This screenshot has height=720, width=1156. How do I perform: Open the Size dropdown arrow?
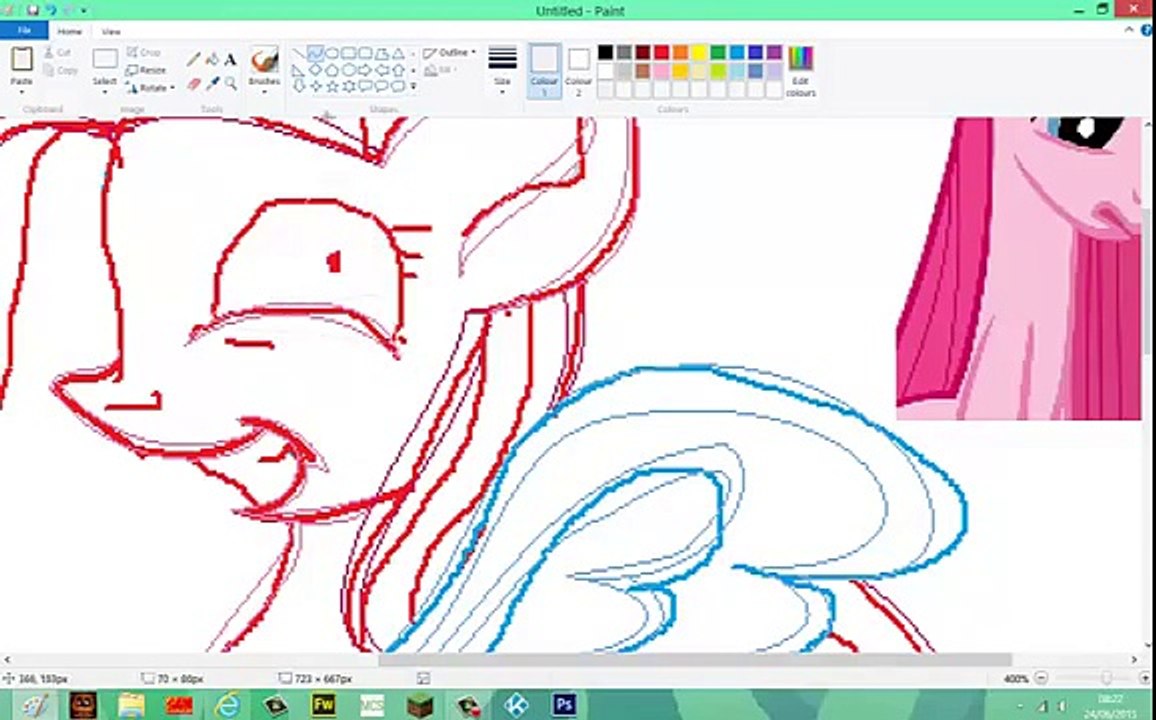502,93
